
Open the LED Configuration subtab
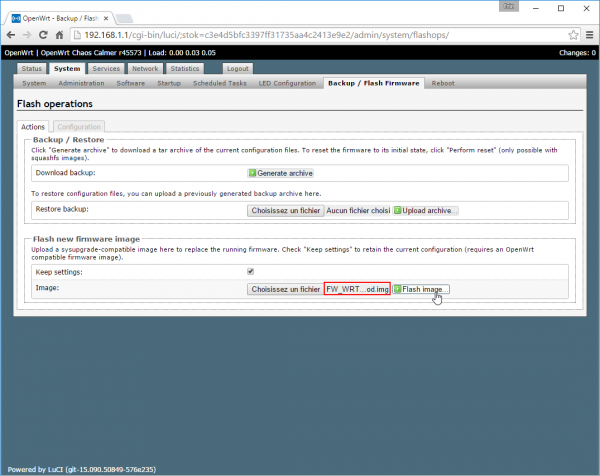(x=287, y=83)
